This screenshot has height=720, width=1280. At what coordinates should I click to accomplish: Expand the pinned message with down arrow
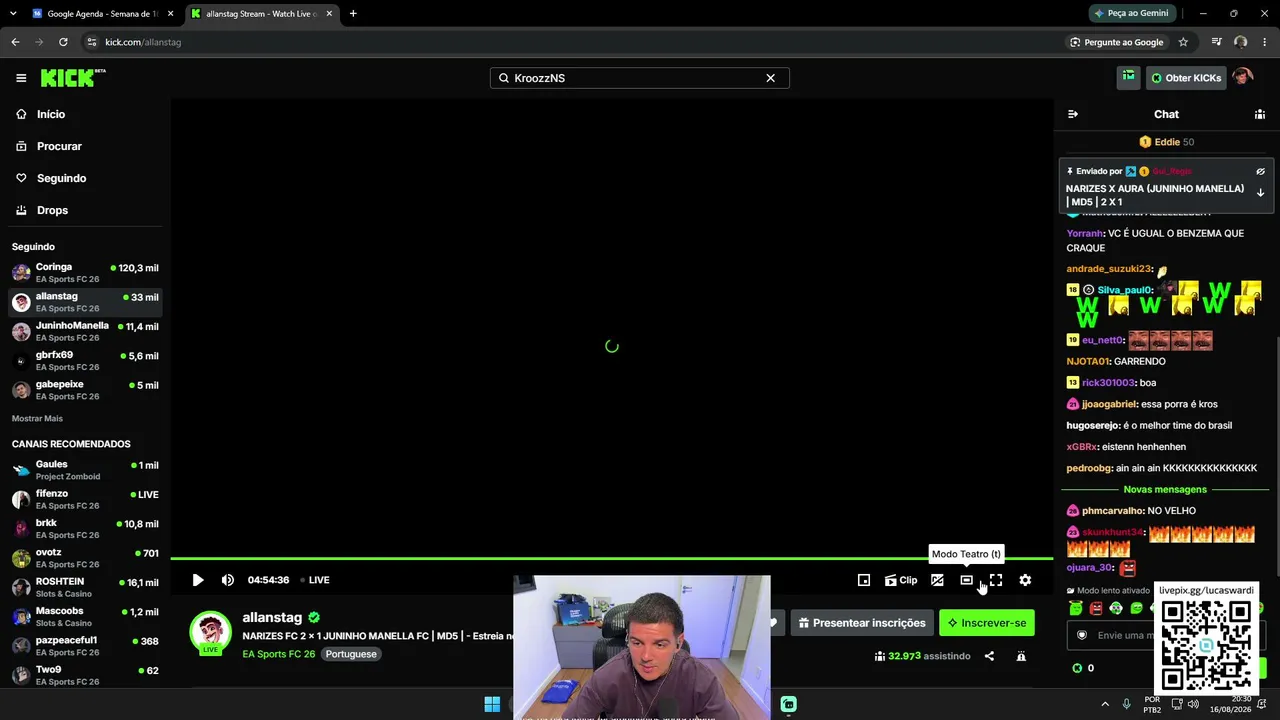click(x=1261, y=192)
